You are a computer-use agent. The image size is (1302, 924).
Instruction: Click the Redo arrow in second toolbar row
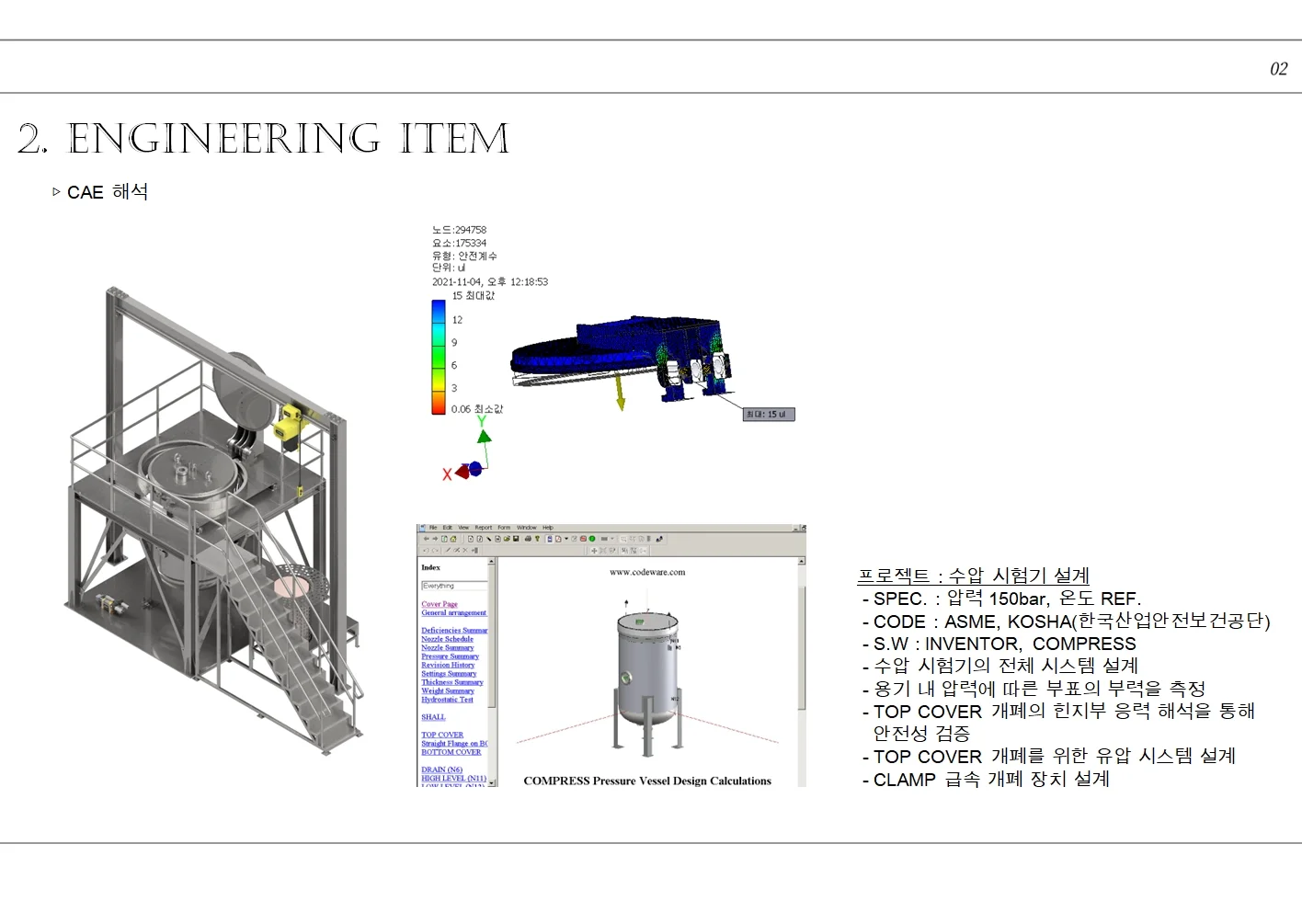click(x=435, y=551)
